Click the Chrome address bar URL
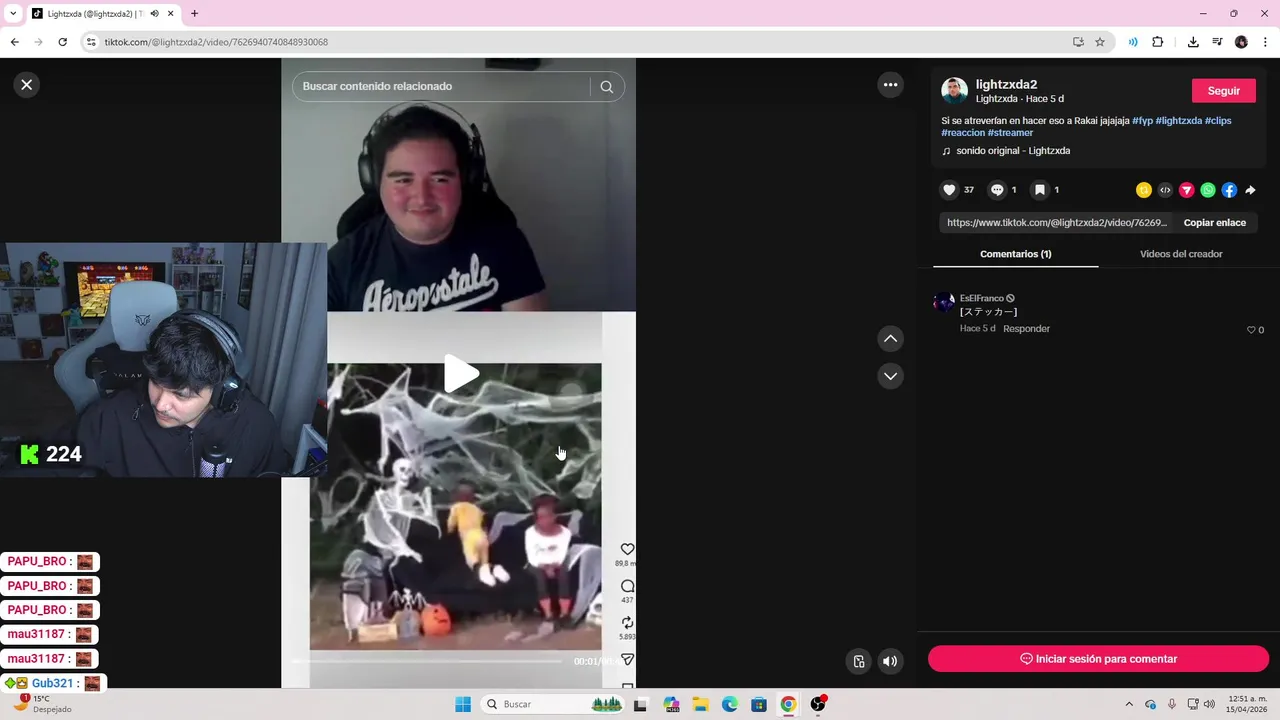 coord(216,42)
